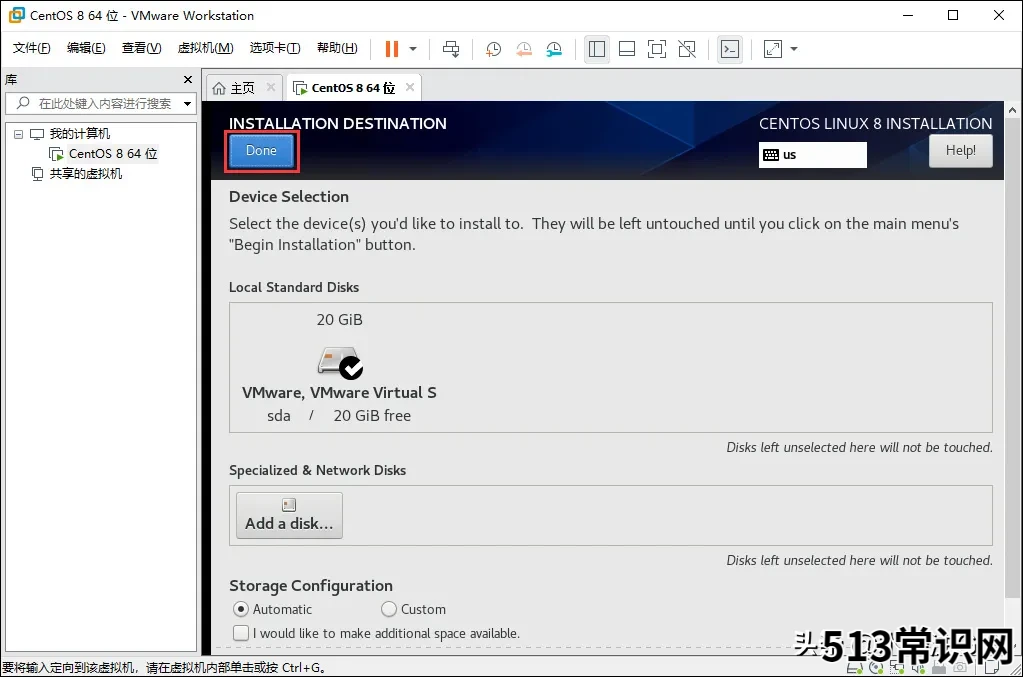Send Ctrl+Alt+Del to the virtual machine
The height and width of the screenshot is (677, 1023).
point(451,49)
